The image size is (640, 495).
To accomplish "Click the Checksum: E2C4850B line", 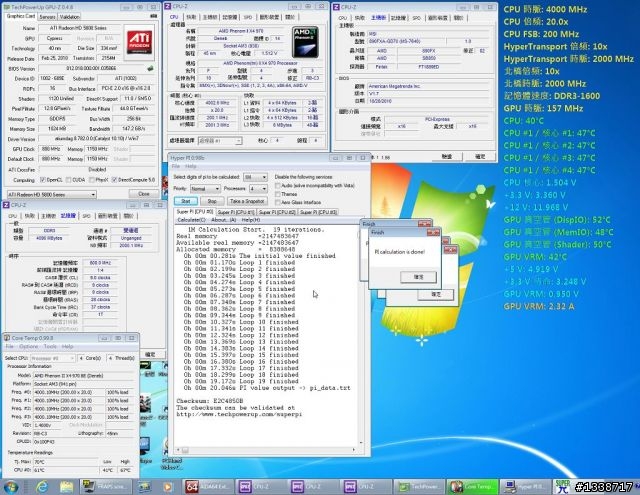I will coord(210,401).
